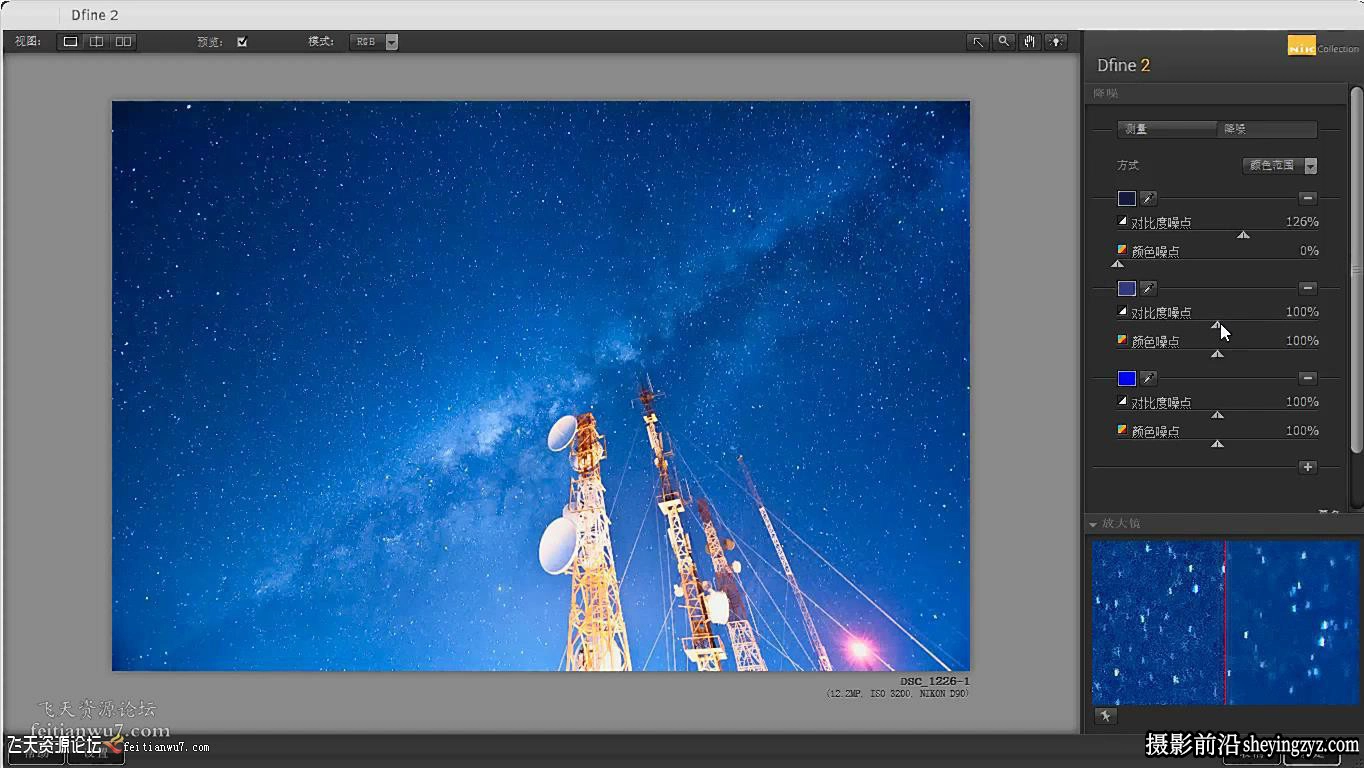
Task: Toggle the 预览 preview checkbox
Action: tap(242, 42)
